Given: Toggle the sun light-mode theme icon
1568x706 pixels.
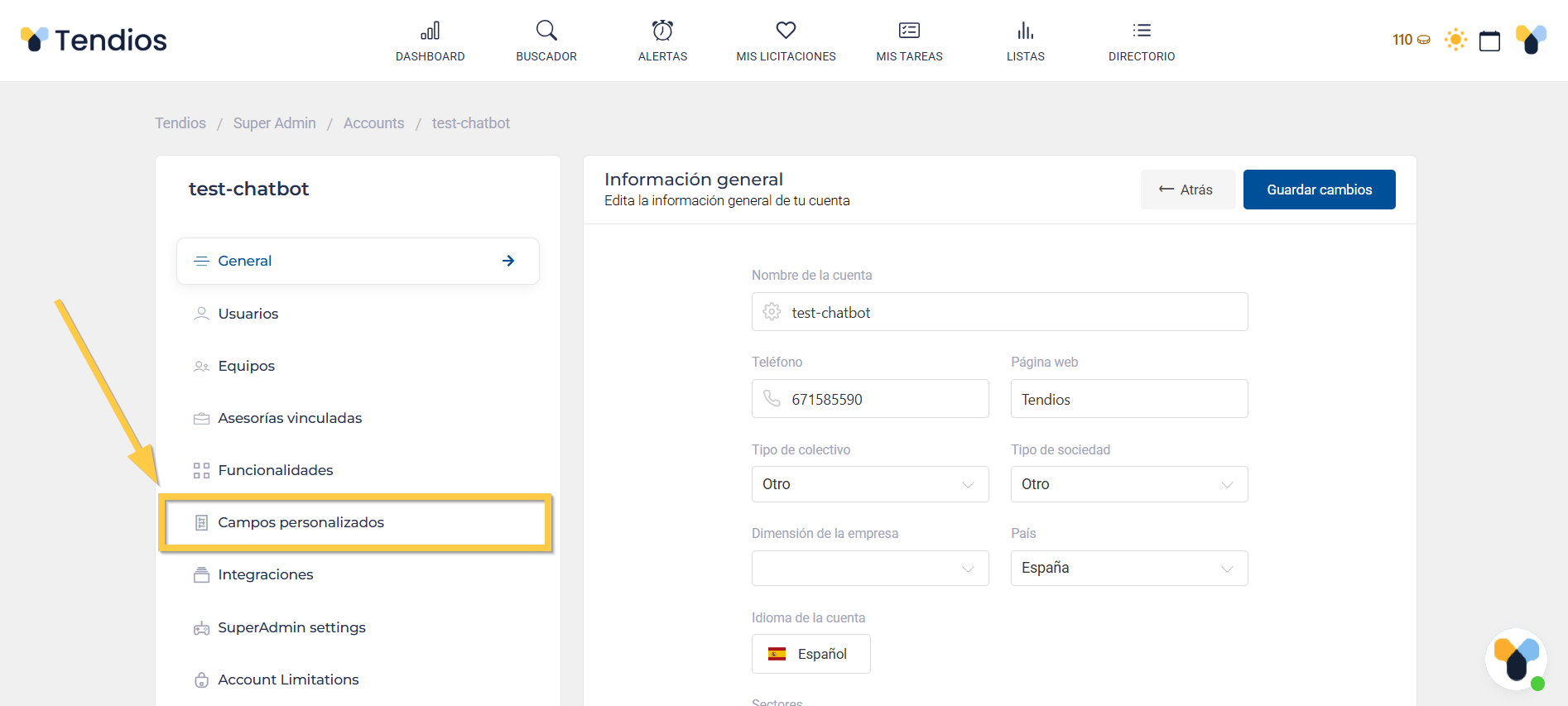Looking at the screenshot, I should tap(1455, 40).
